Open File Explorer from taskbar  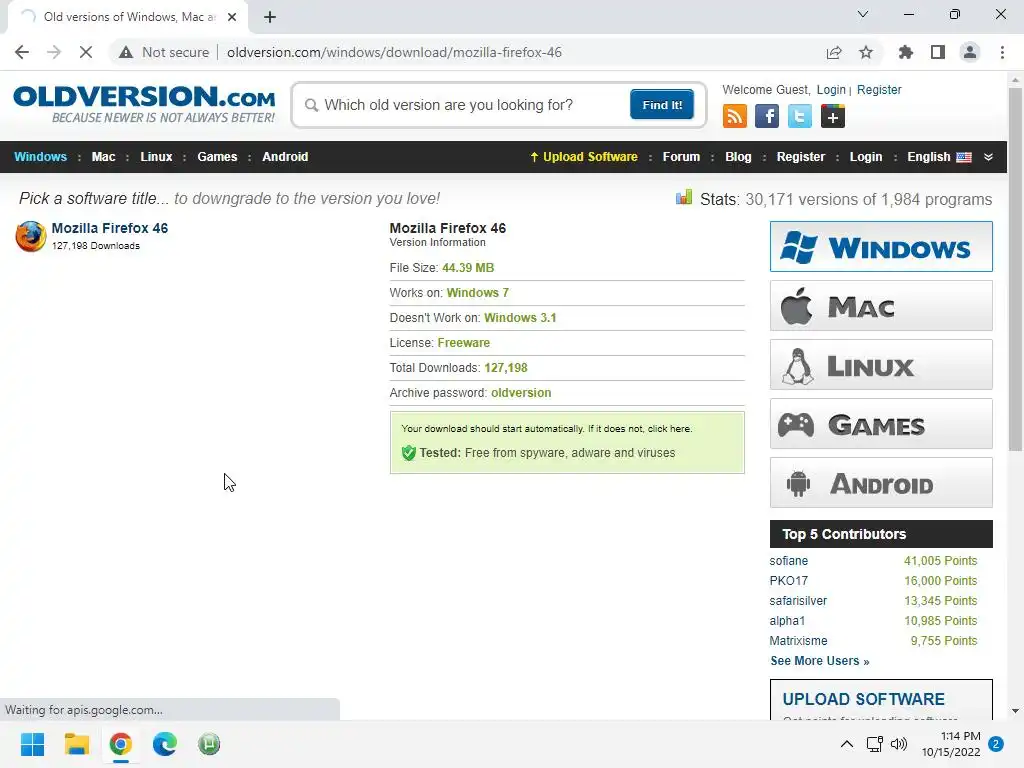76,744
